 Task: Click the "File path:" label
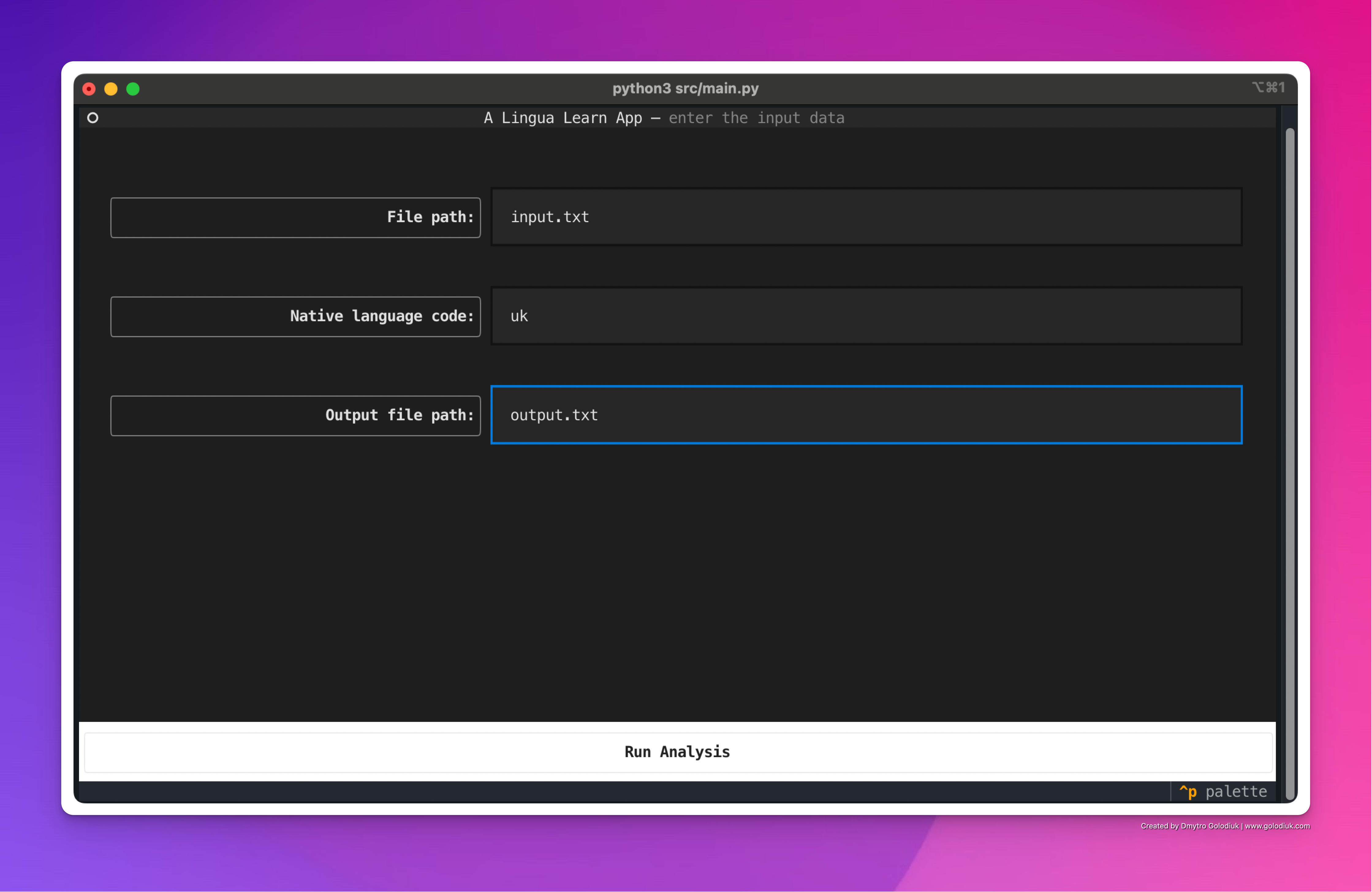[x=430, y=217]
